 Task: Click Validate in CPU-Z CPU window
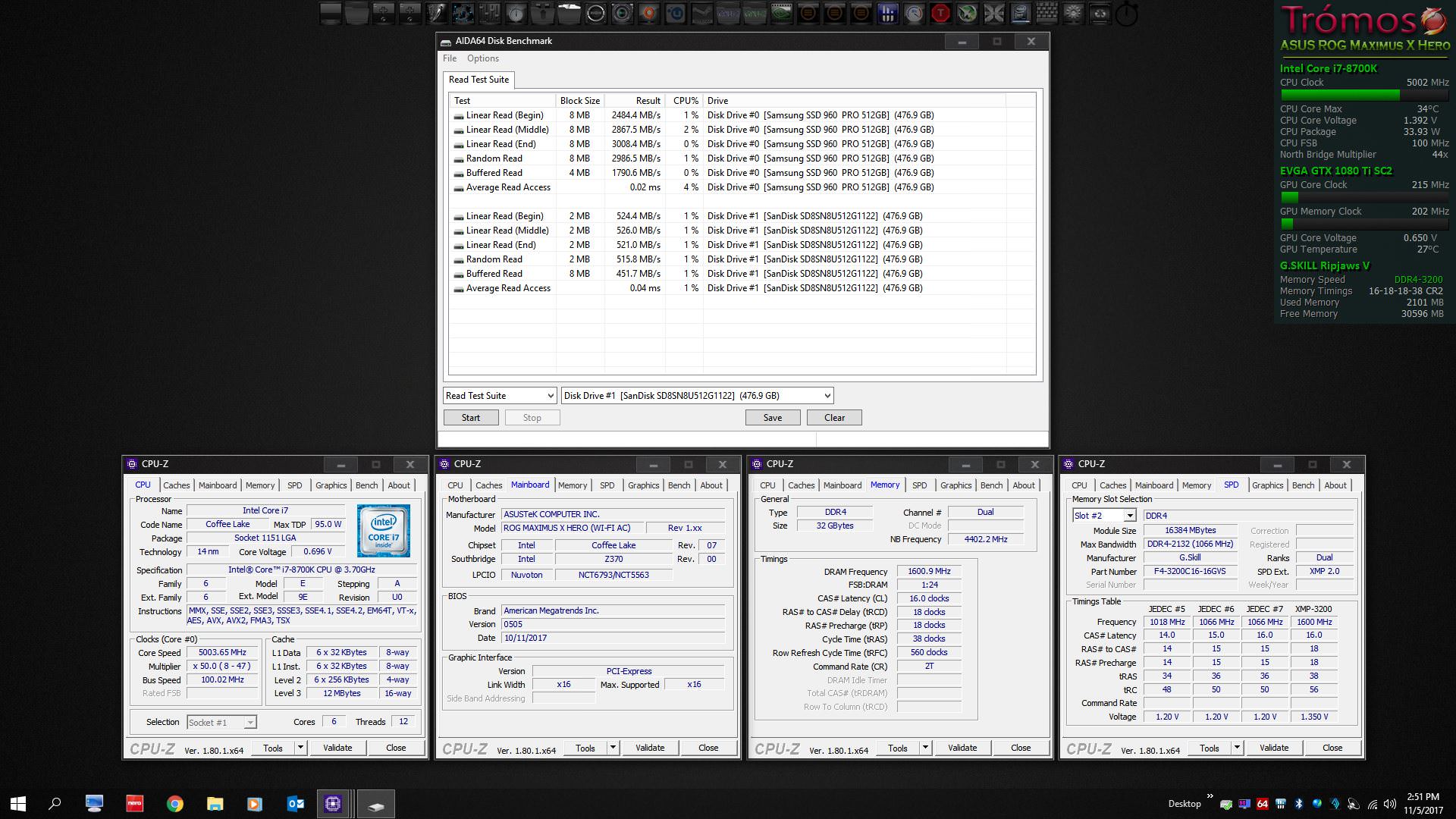[x=337, y=748]
